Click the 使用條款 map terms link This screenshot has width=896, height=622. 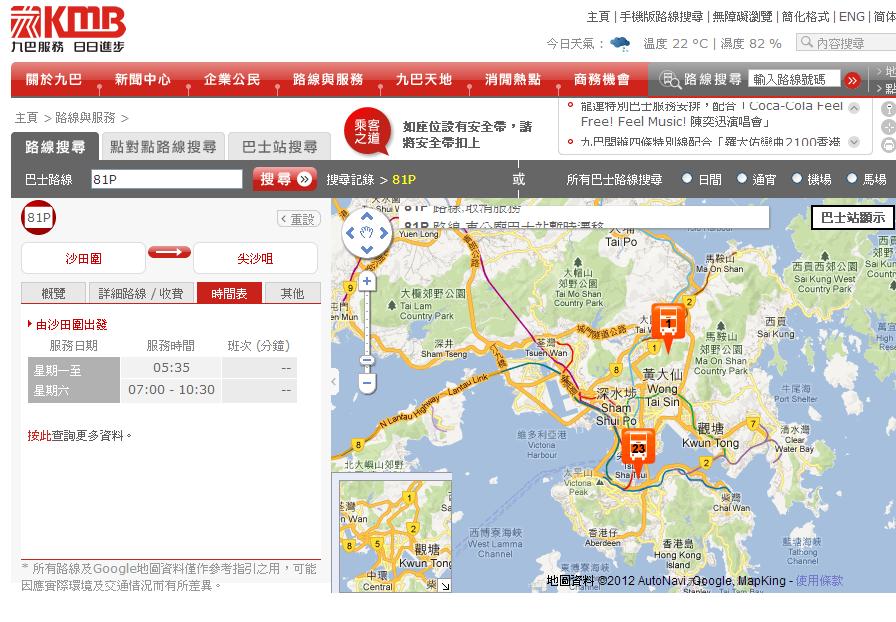coord(819,580)
